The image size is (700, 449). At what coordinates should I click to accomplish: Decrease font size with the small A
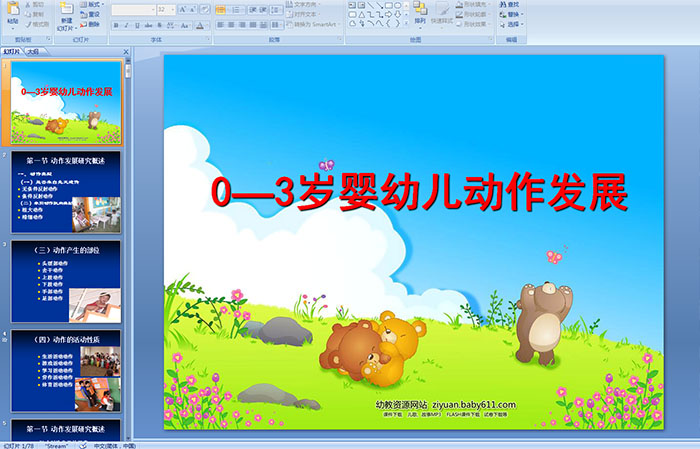(192, 9)
